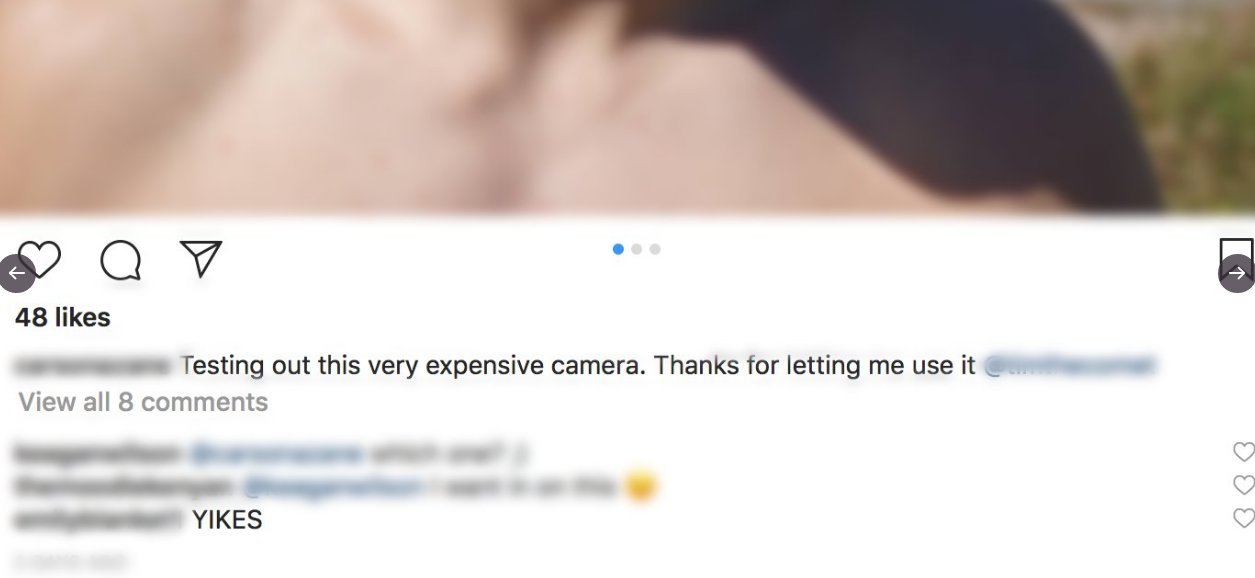1255x578 pixels.
Task: Share the post via paper plane icon
Action: (201, 259)
